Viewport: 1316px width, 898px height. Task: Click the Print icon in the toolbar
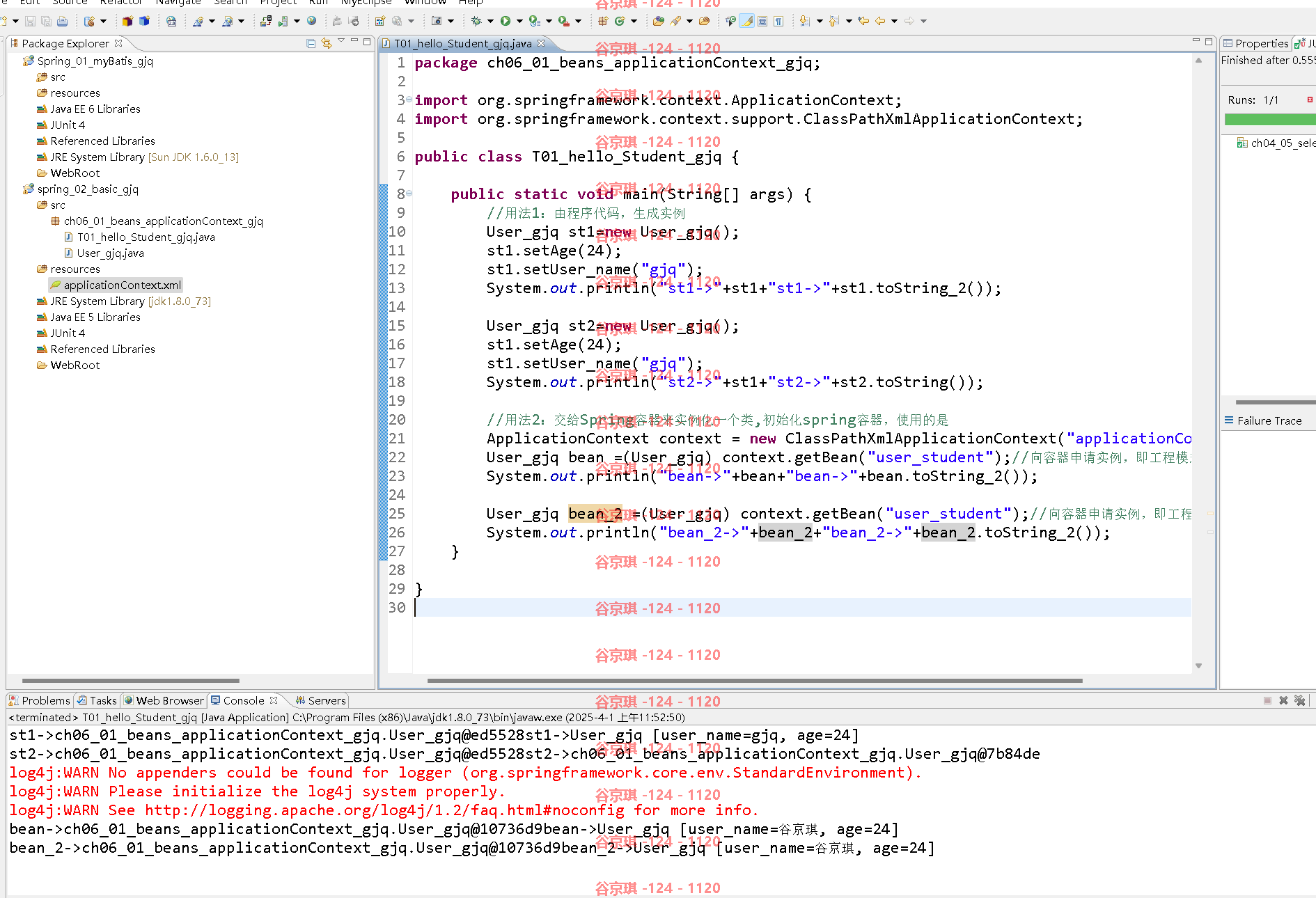click(62, 22)
